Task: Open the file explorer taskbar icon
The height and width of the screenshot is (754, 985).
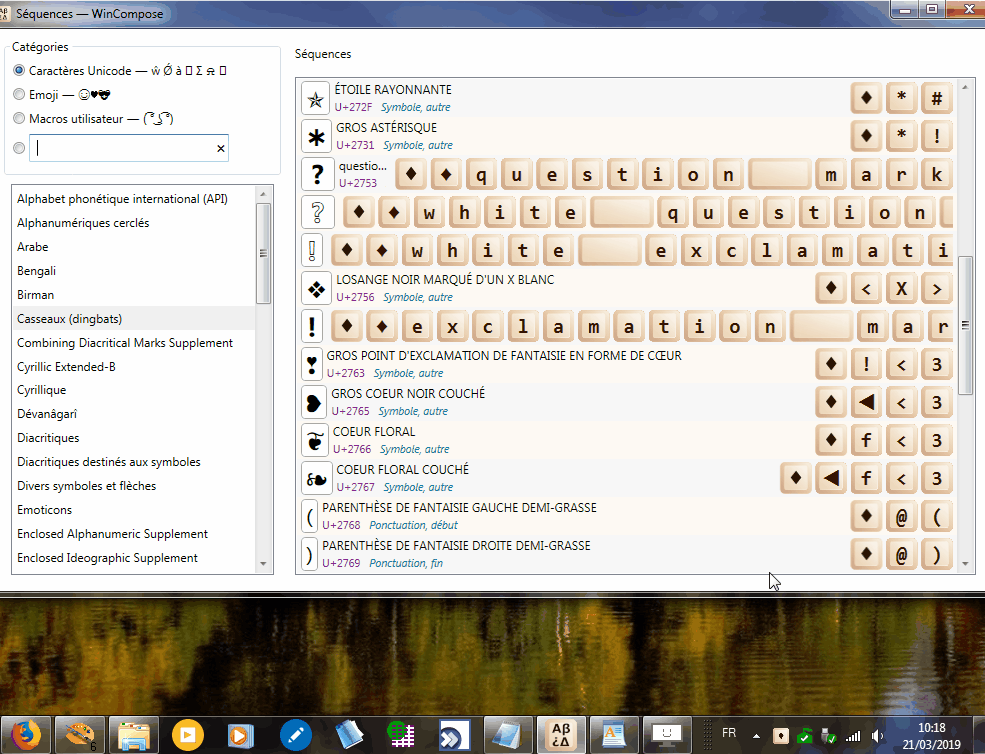Action: pos(134,735)
